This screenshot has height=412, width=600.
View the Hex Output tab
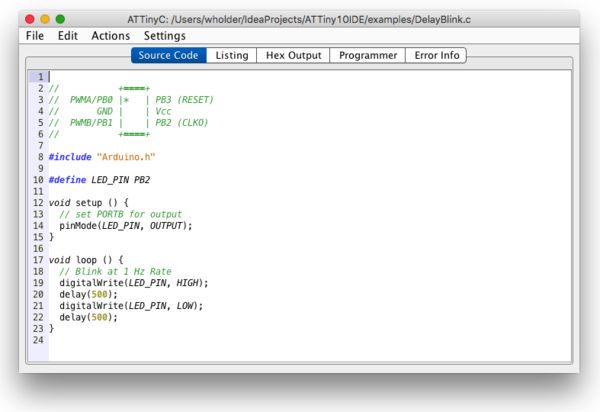click(292, 55)
